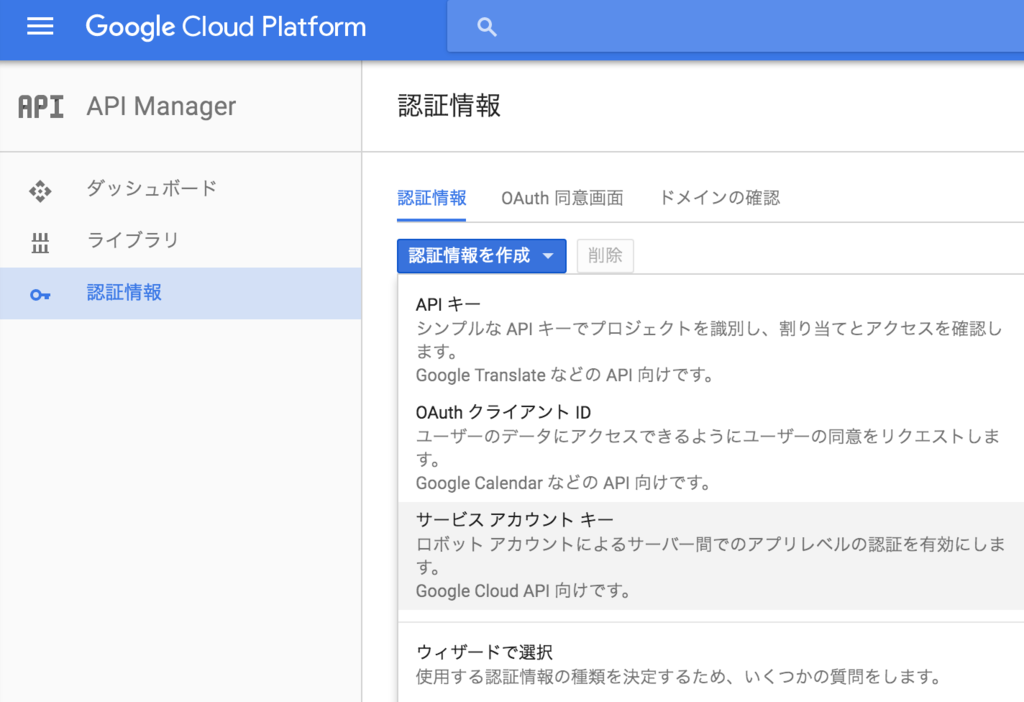Switch to the 認証情報 tab
The height and width of the screenshot is (702, 1024).
point(432,198)
